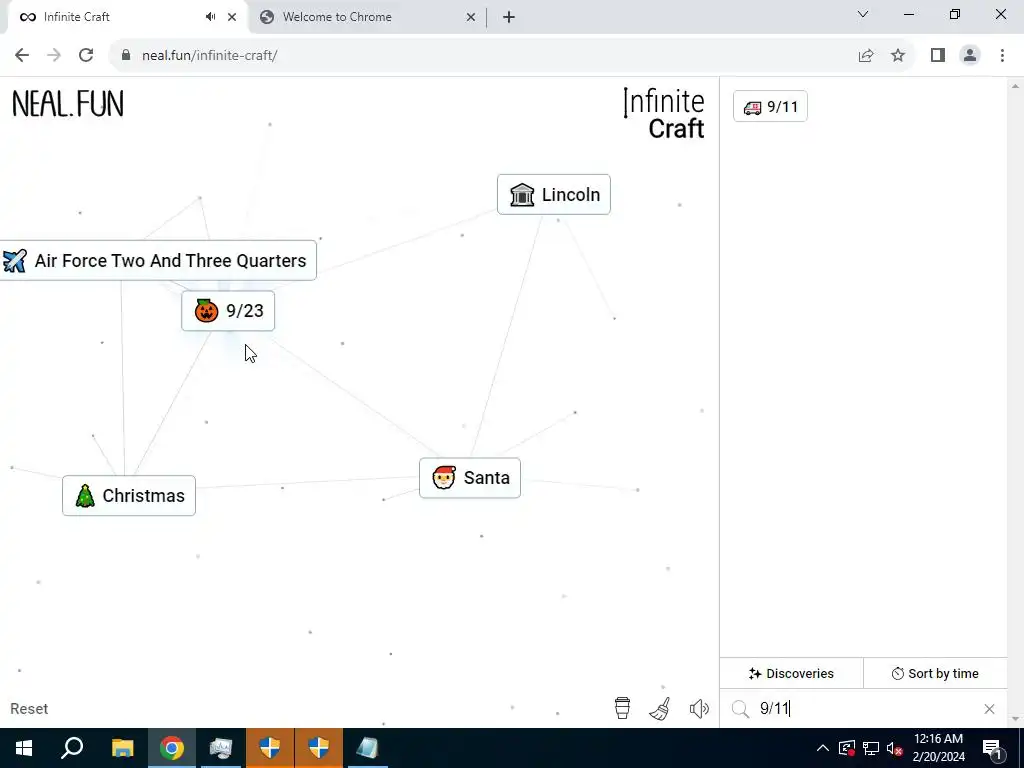The width and height of the screenshot is (1024, 768).
Task: Click the computer monitor app in the taskbar
Action: tap(221, 748)
